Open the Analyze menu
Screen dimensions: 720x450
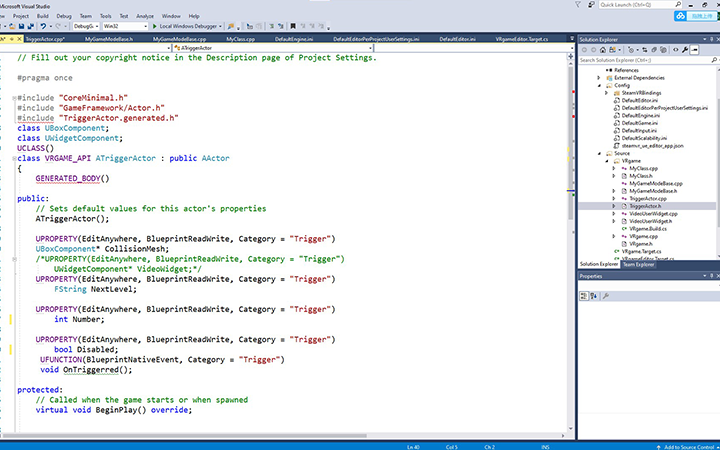coord(144,17)
